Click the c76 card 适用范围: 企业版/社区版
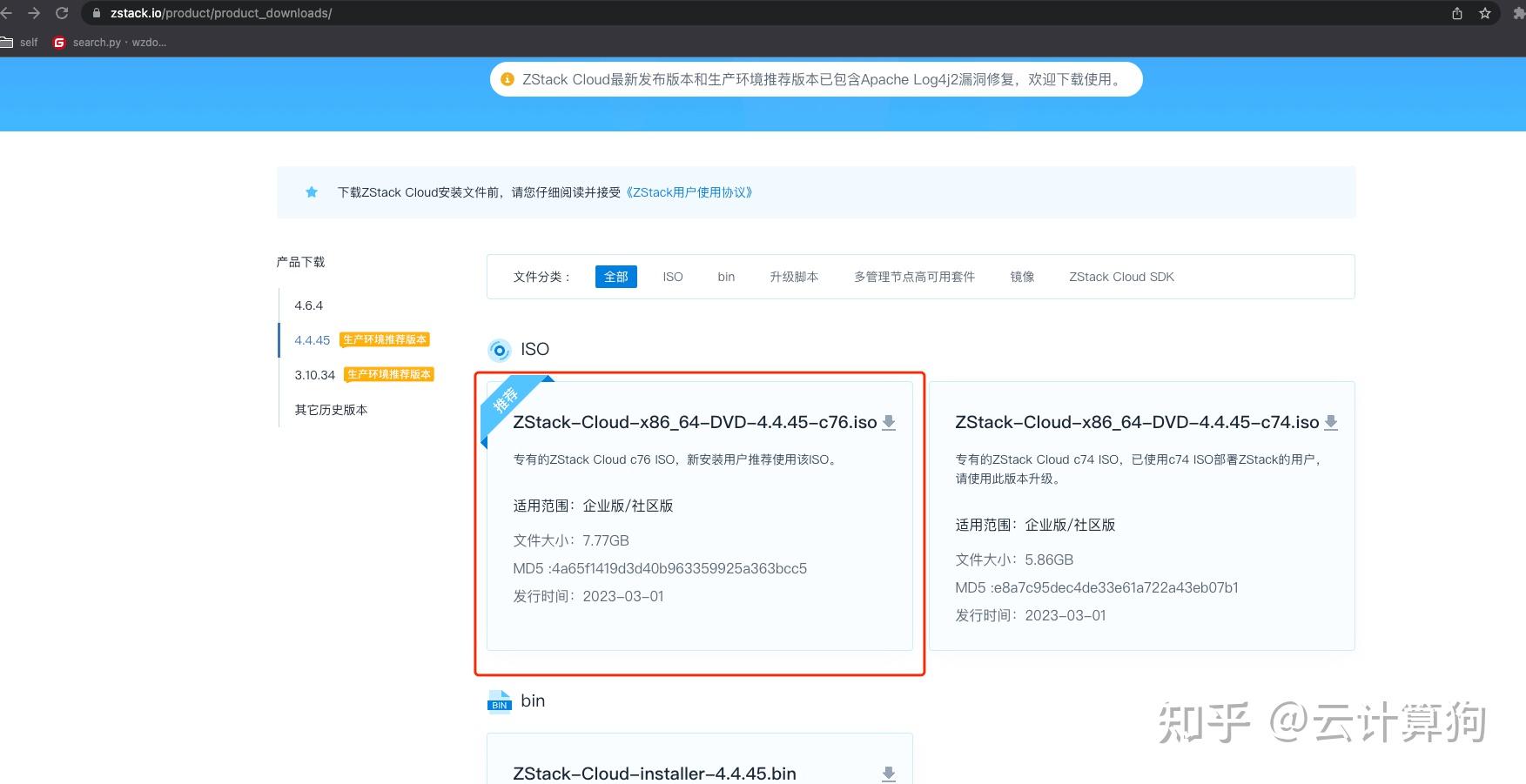The width and height of the screenshot is (1526, 784). point(593,506)
